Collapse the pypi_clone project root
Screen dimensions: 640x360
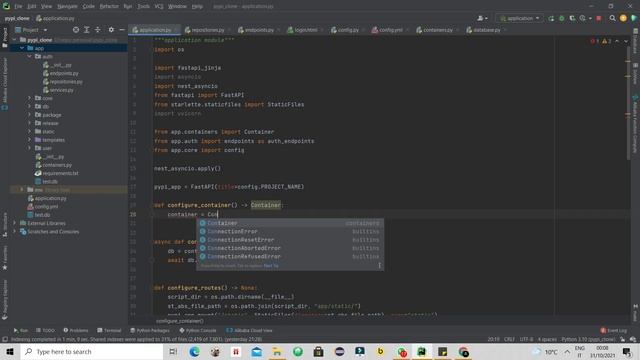(15, 40)
